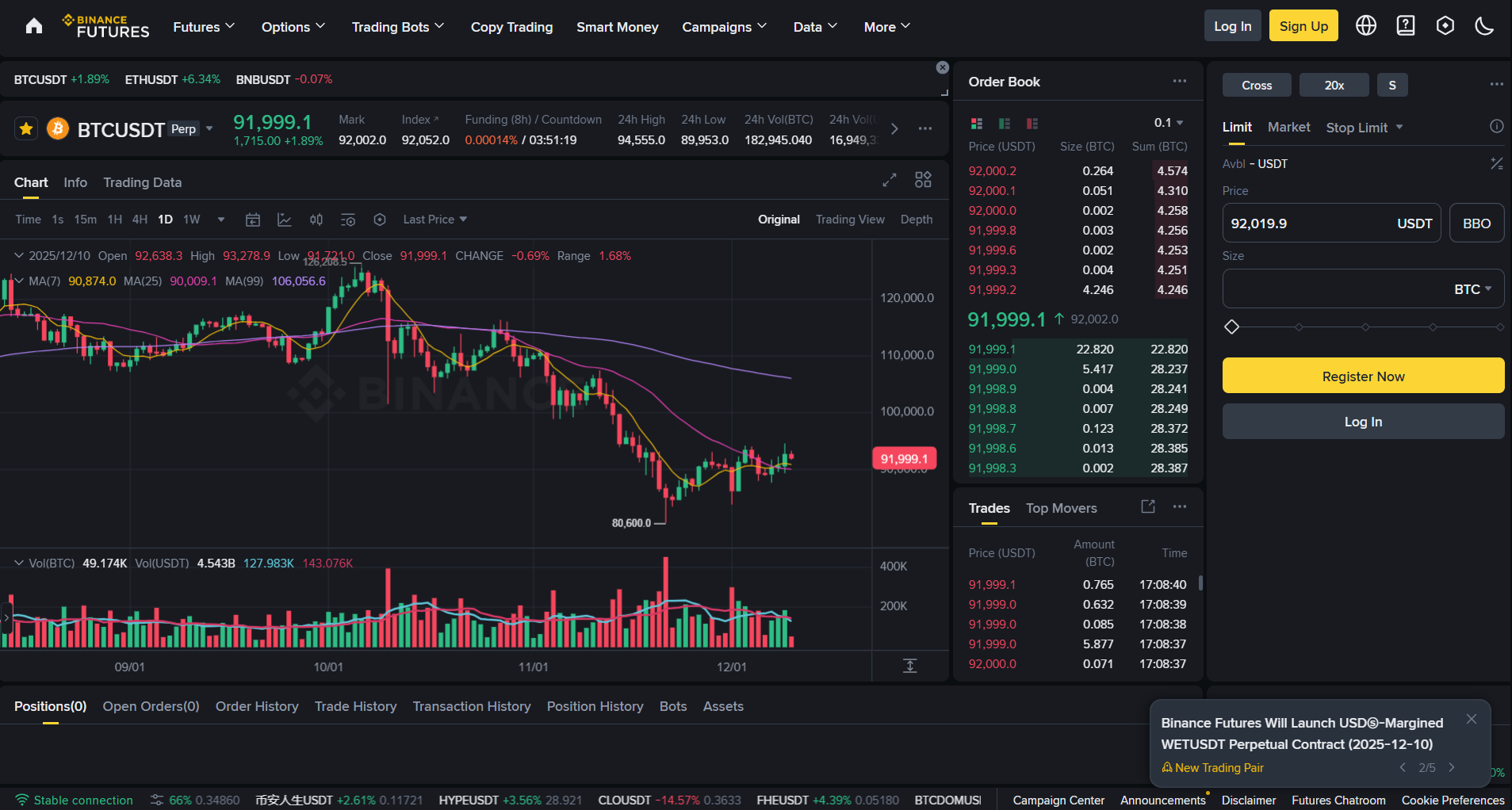Open the Top Movers tab
The width and height of the screenshot is (1512, 810).
coord(1061,508)
